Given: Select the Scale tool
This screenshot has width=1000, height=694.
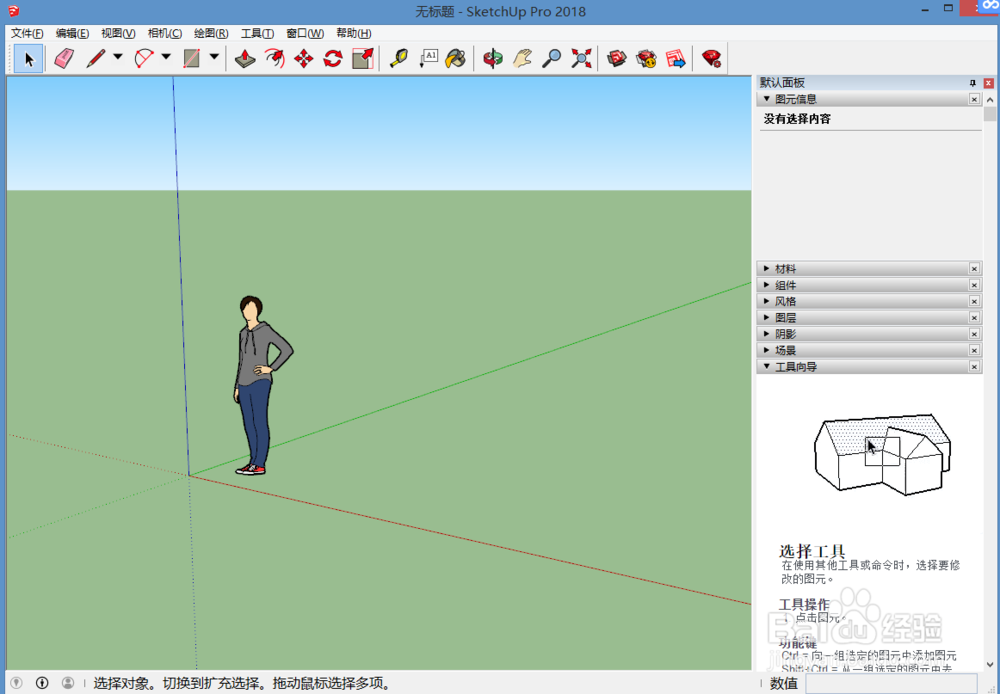Looking at the screenshot, I should pos(362,59).
